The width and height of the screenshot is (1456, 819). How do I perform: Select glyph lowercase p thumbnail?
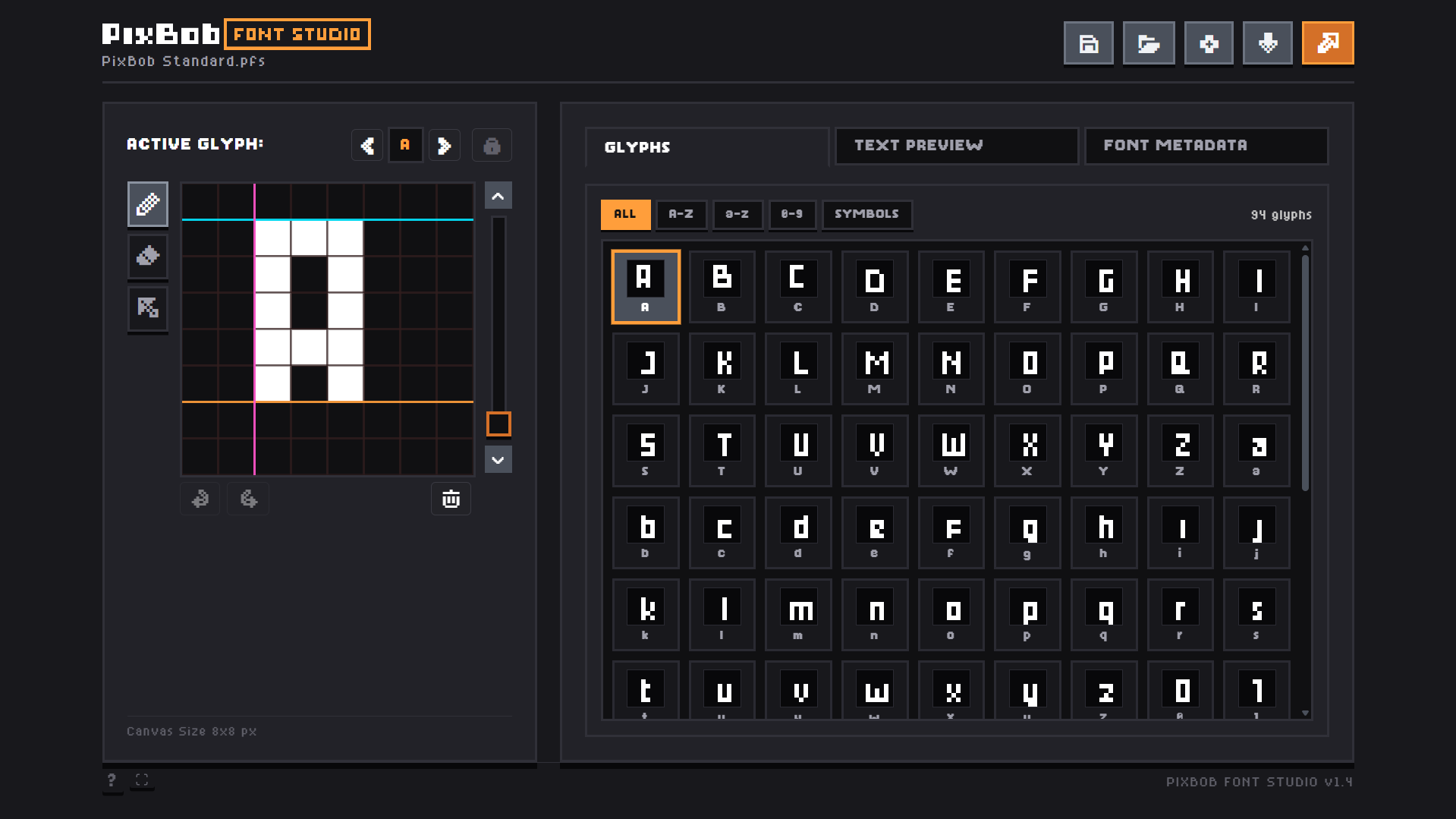point(1027,615)
